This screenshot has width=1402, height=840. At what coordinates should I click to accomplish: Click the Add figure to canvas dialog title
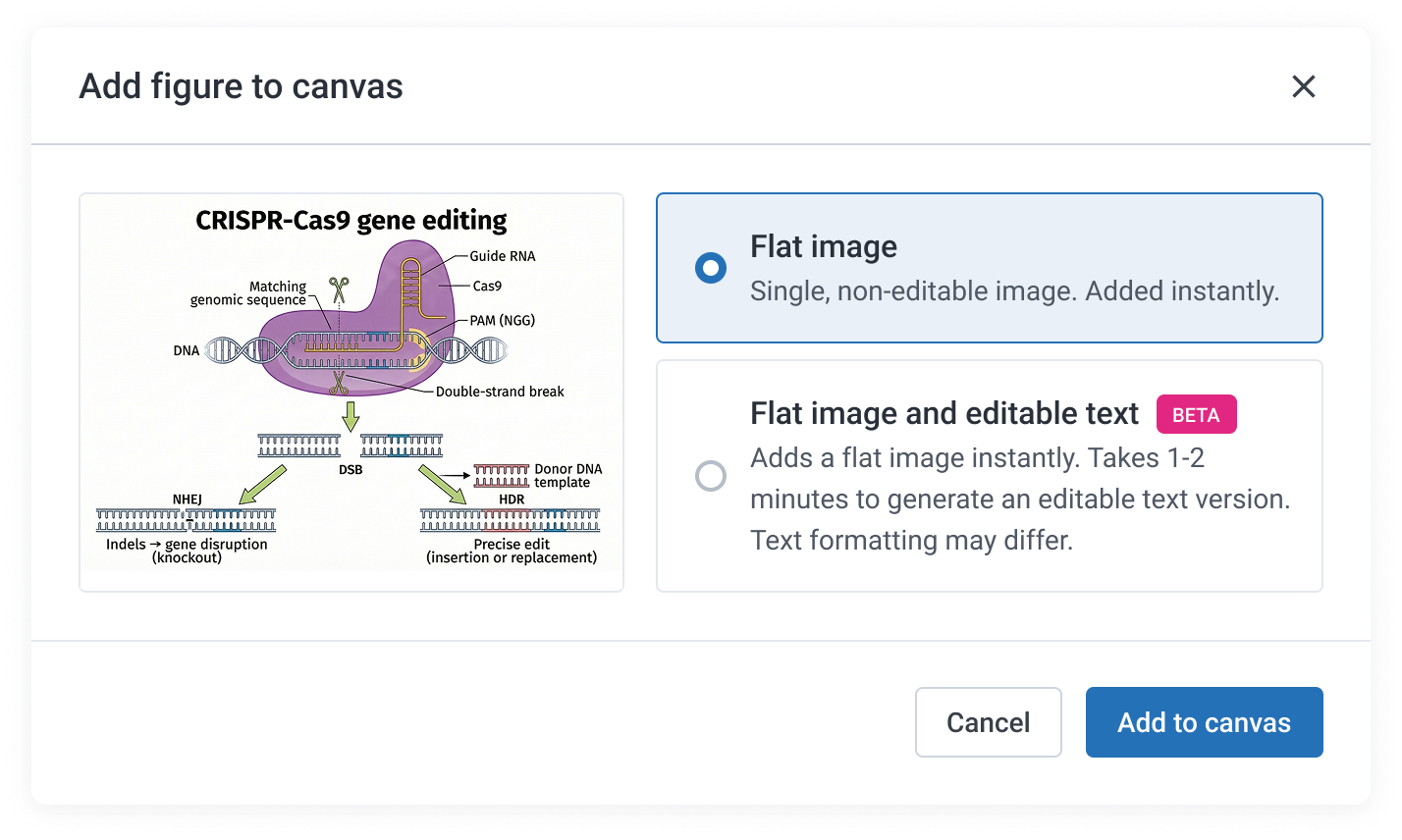click(x=241, y=86)
